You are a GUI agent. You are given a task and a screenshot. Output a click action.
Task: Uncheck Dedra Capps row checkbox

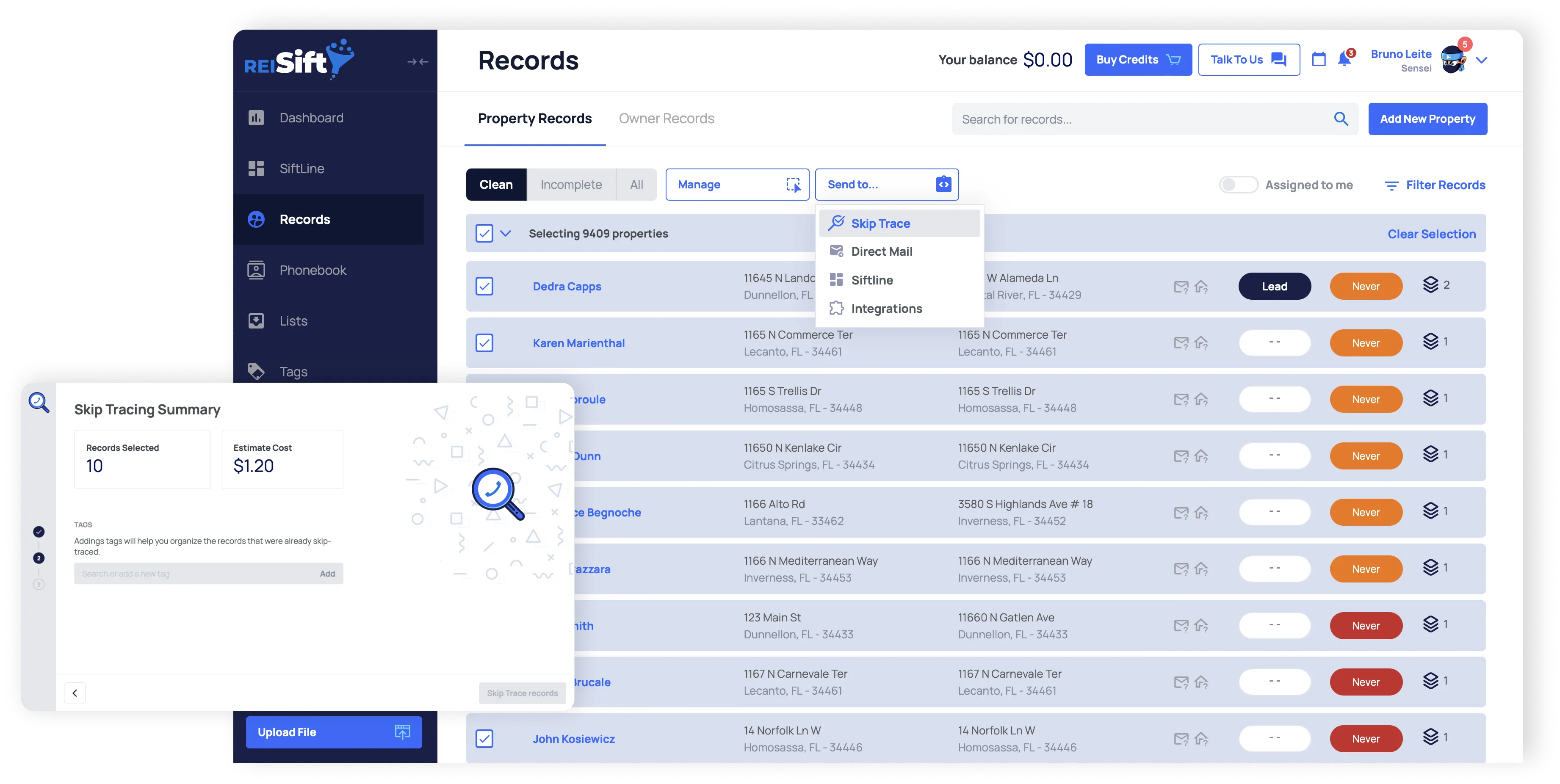[484, 286]
